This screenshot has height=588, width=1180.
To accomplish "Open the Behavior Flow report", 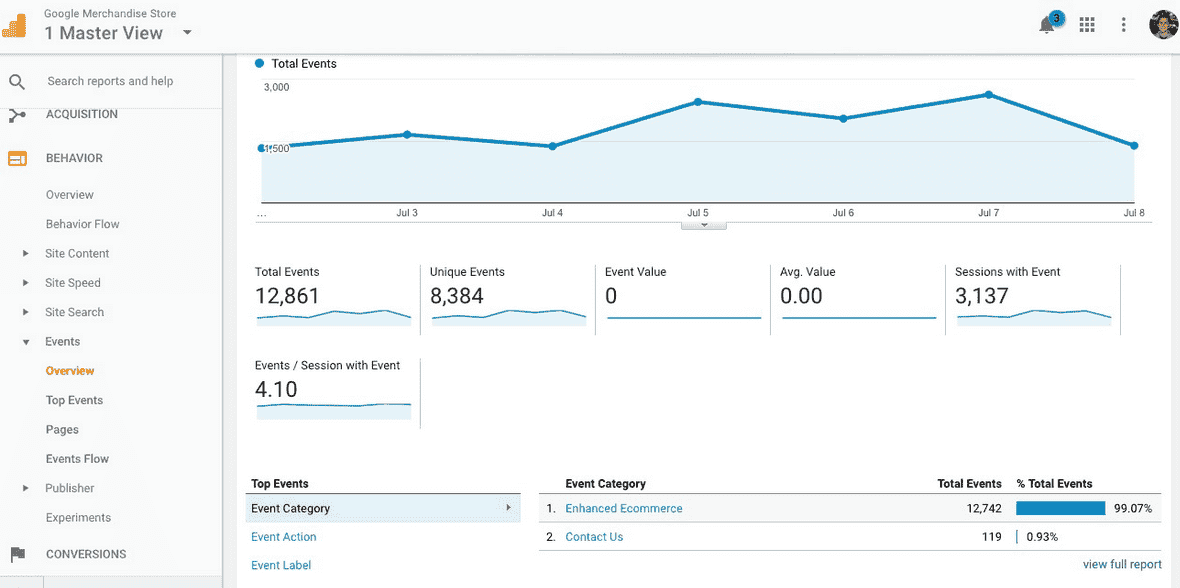I will pos(82,224).
